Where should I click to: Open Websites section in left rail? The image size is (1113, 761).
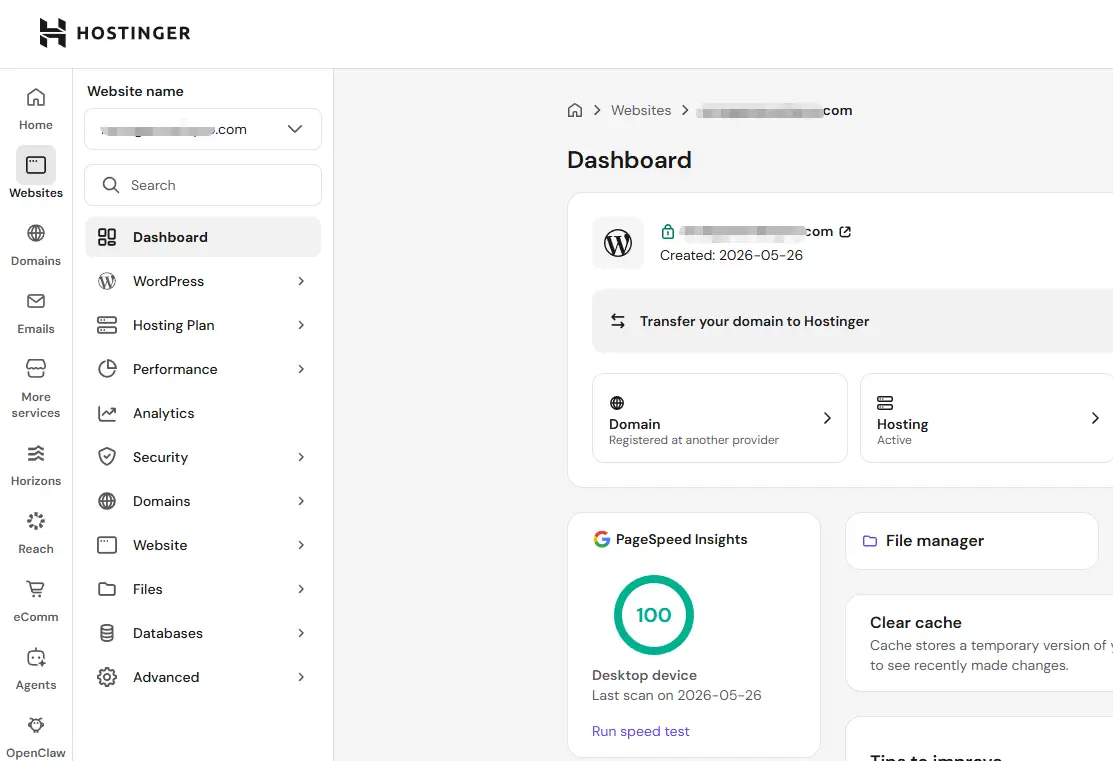coord(35,173)
